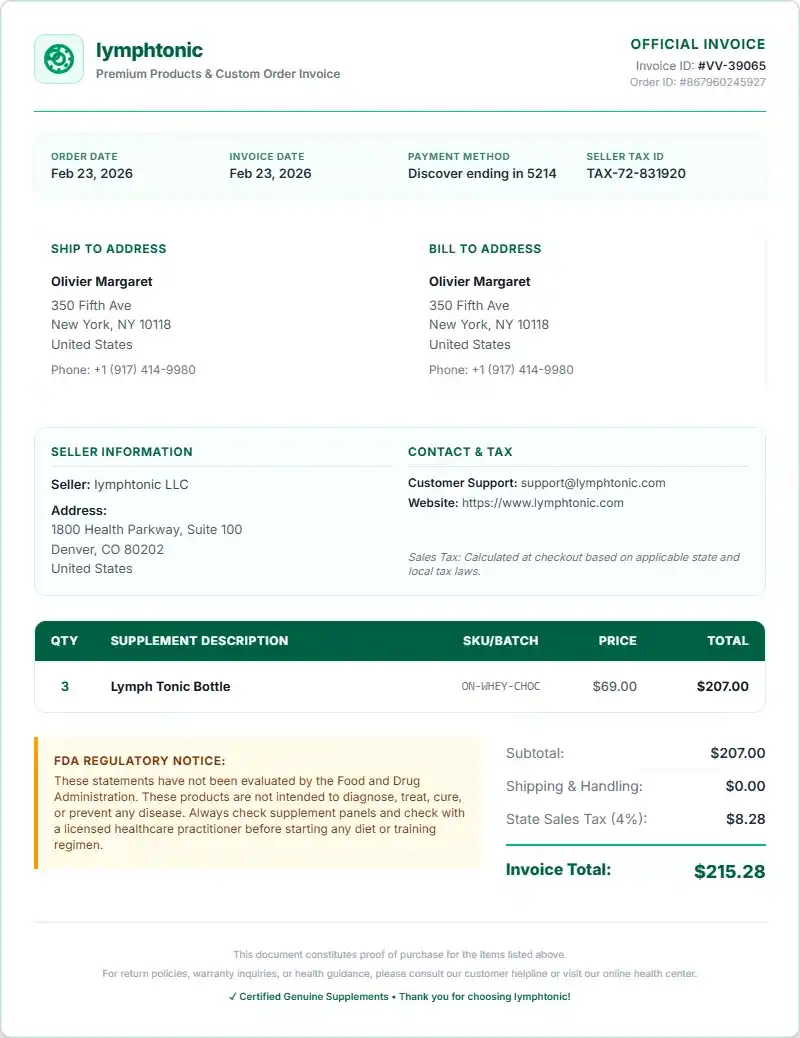Click the support@lymphtonic.com email address

click(593, 483)
